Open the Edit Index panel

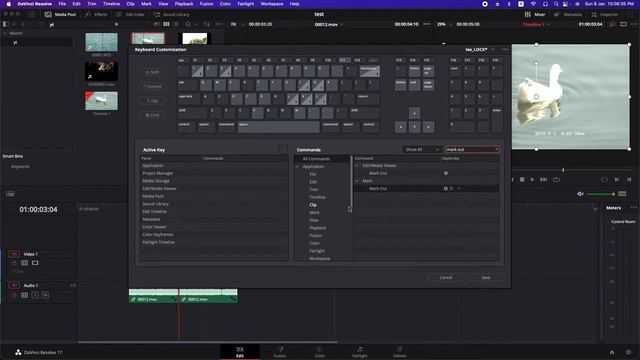pyautogui.click(x=130, y=14)
